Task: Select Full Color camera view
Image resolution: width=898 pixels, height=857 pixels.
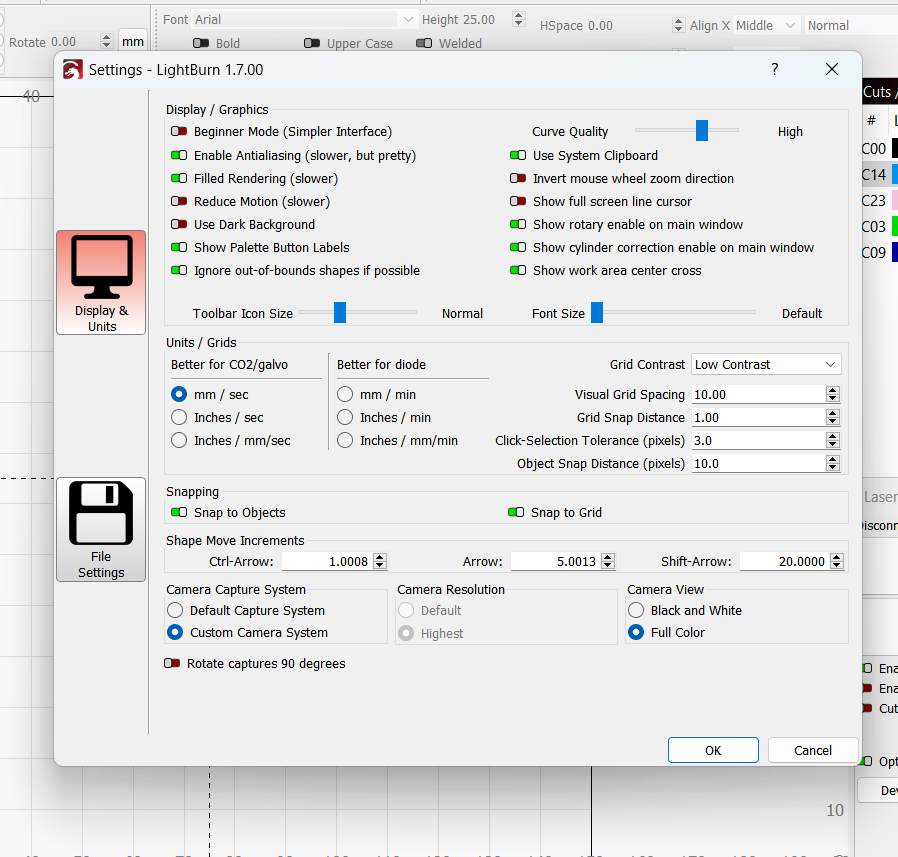Action: (636, 632)
